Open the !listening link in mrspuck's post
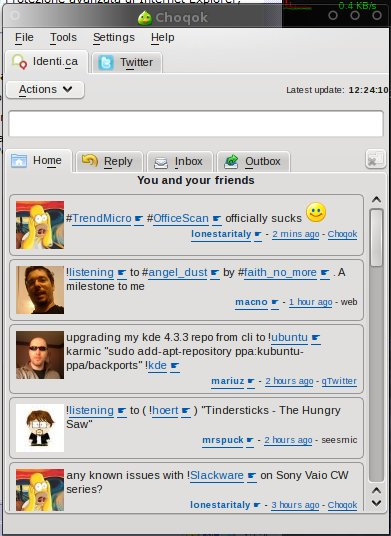The height and width of the screenshot is (536, 391). (91, 410)
